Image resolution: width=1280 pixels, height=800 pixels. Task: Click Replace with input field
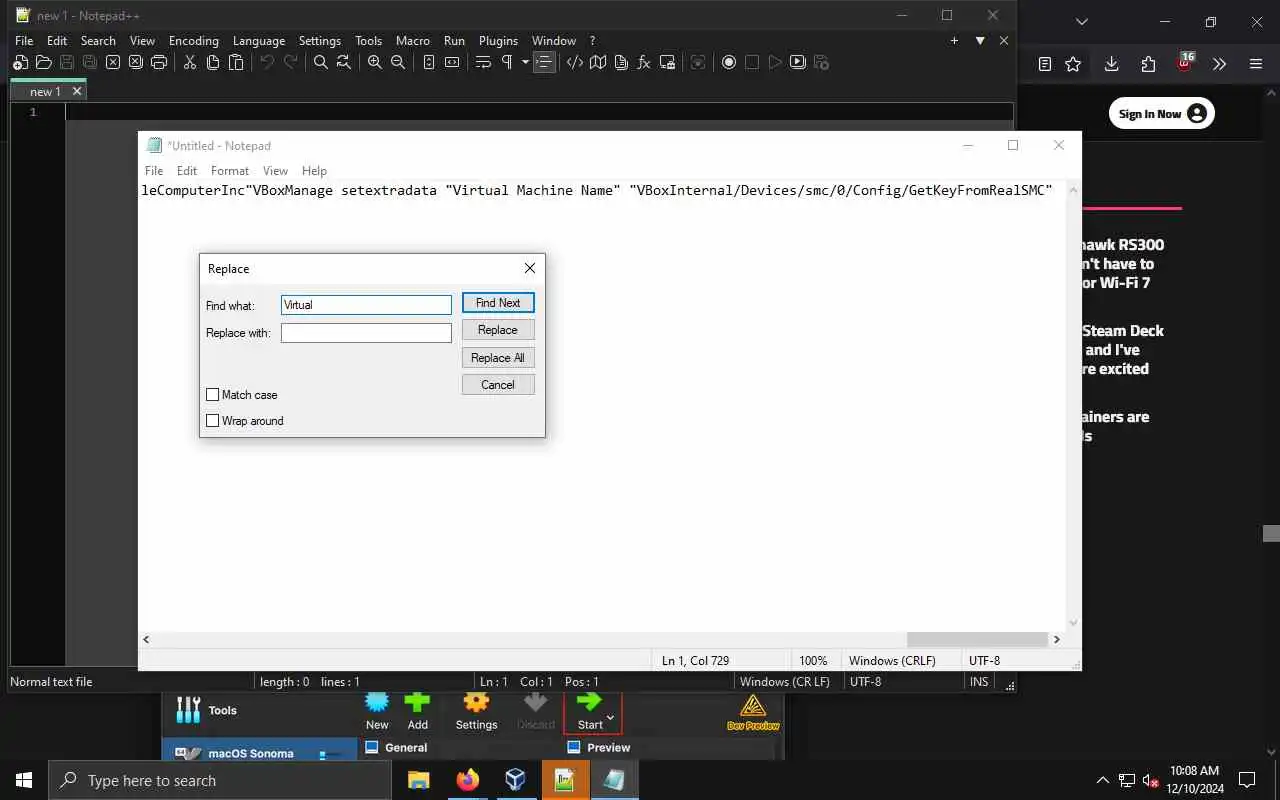tap(366, 333)
